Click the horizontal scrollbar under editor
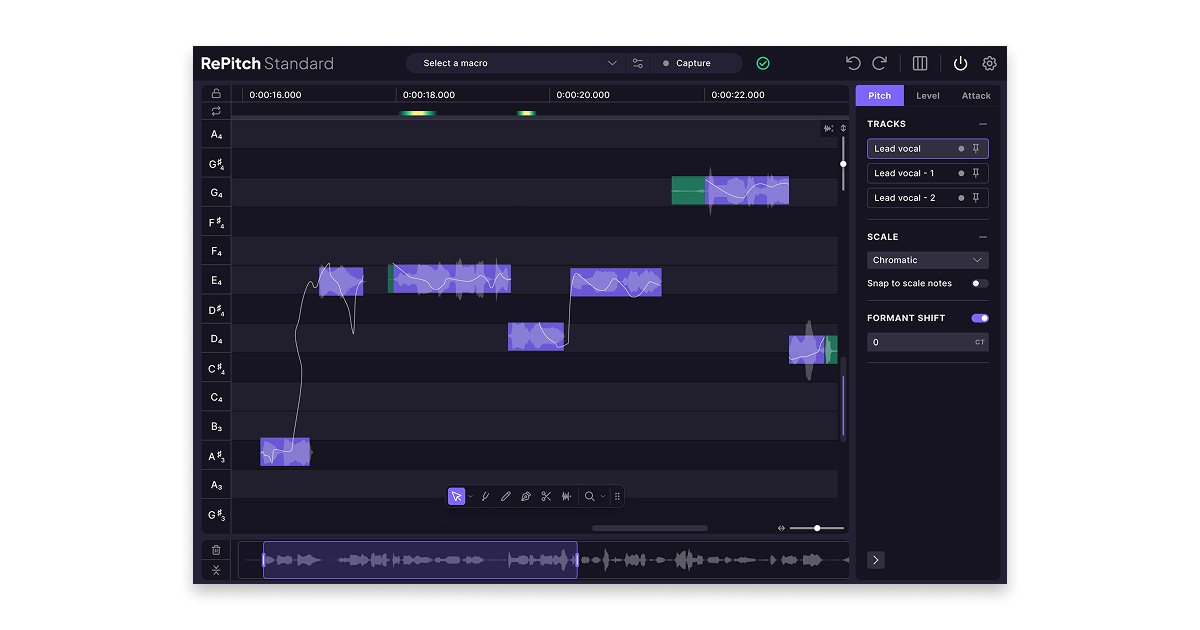The height and width of the screenshot is (630, 1200). [x=650, y=528]
